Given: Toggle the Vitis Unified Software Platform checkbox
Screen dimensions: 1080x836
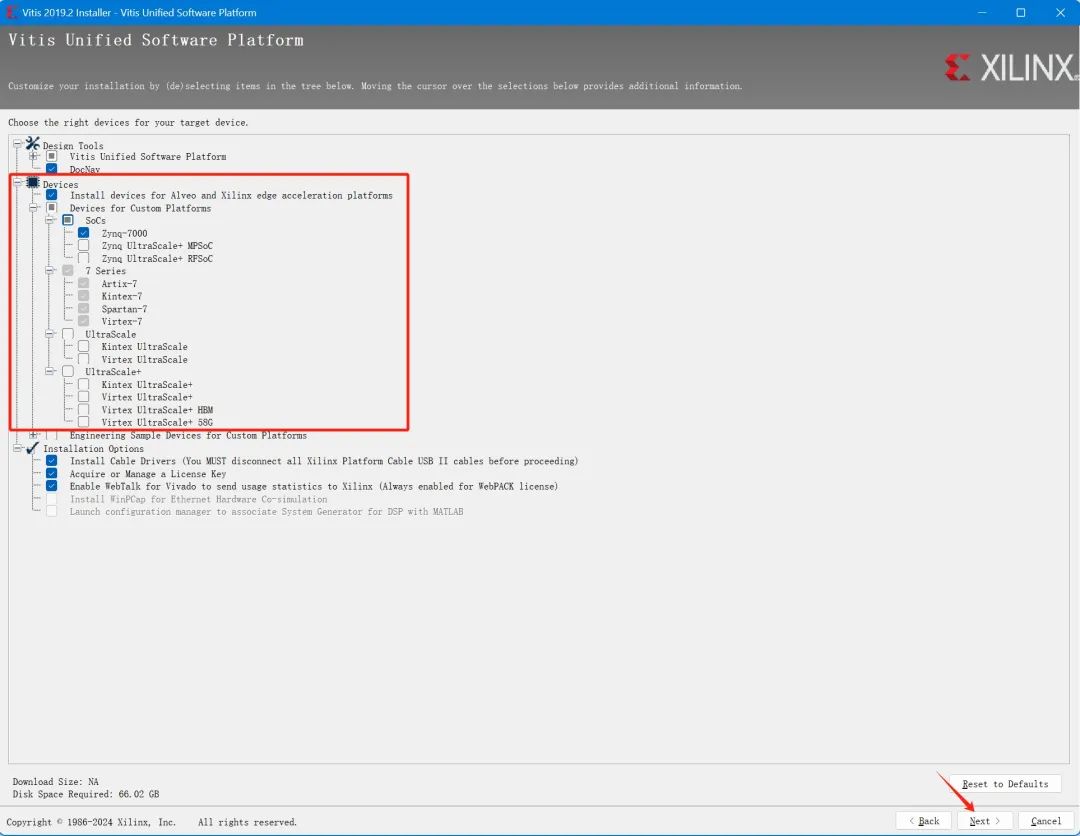Looking at the screenshot, I should click(52, 156).
